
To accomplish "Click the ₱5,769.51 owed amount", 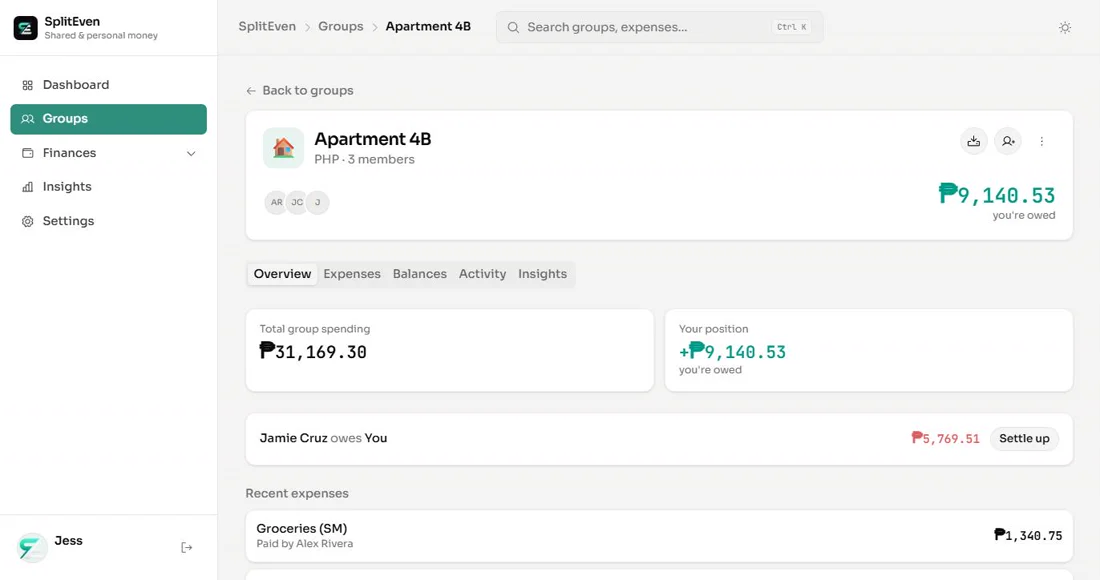I will [945, 439].
